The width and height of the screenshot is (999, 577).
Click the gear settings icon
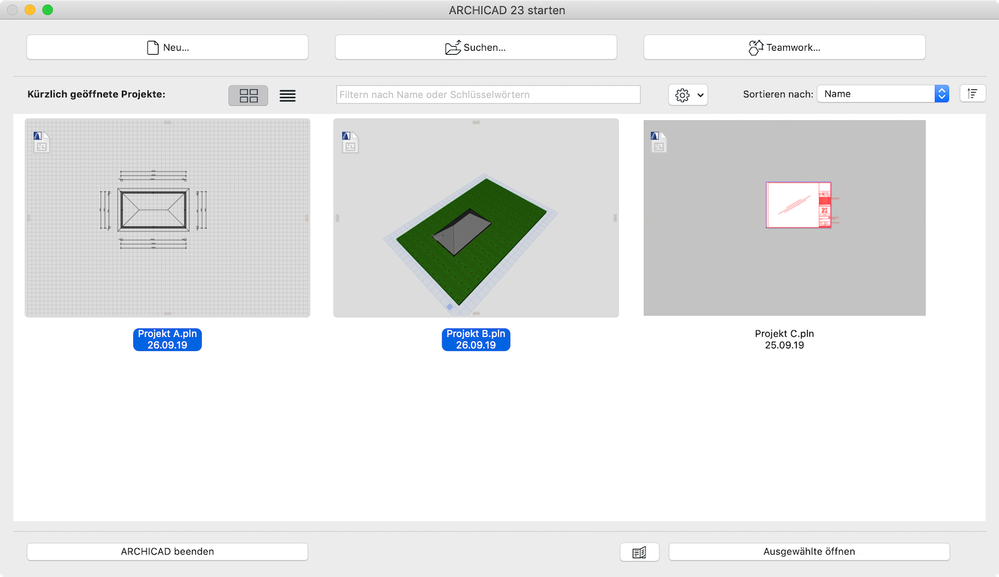click(x=683, y=94)
